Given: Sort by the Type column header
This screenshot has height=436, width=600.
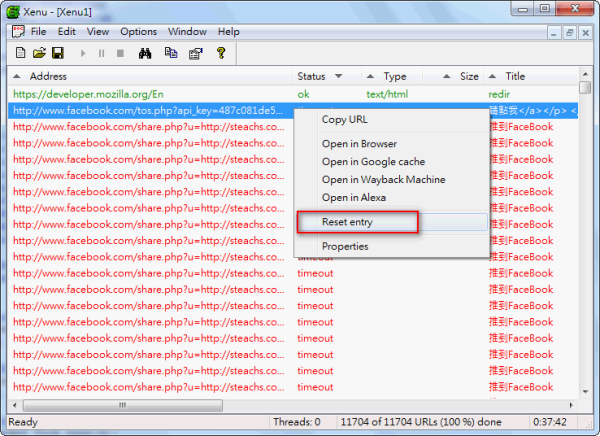Looking at the screenshot, I should (x=392, y=76).
